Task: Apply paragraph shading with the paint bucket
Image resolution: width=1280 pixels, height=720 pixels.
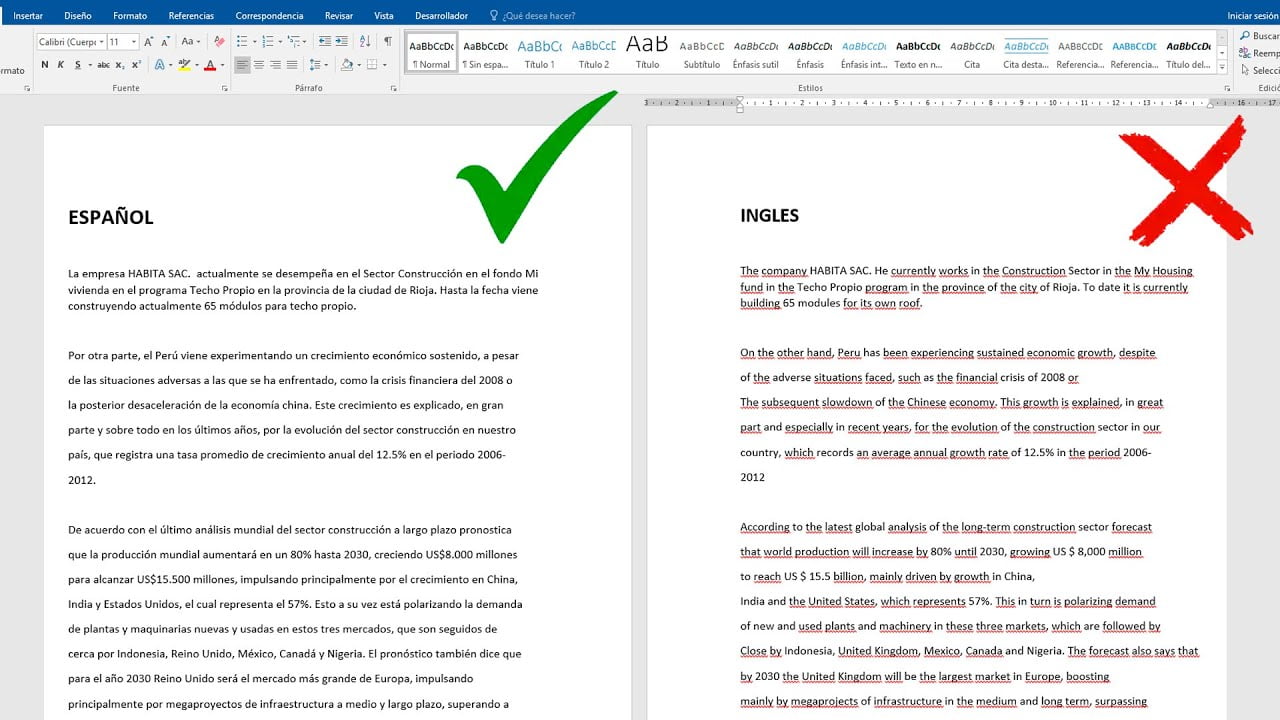Action: coord(346,65)
